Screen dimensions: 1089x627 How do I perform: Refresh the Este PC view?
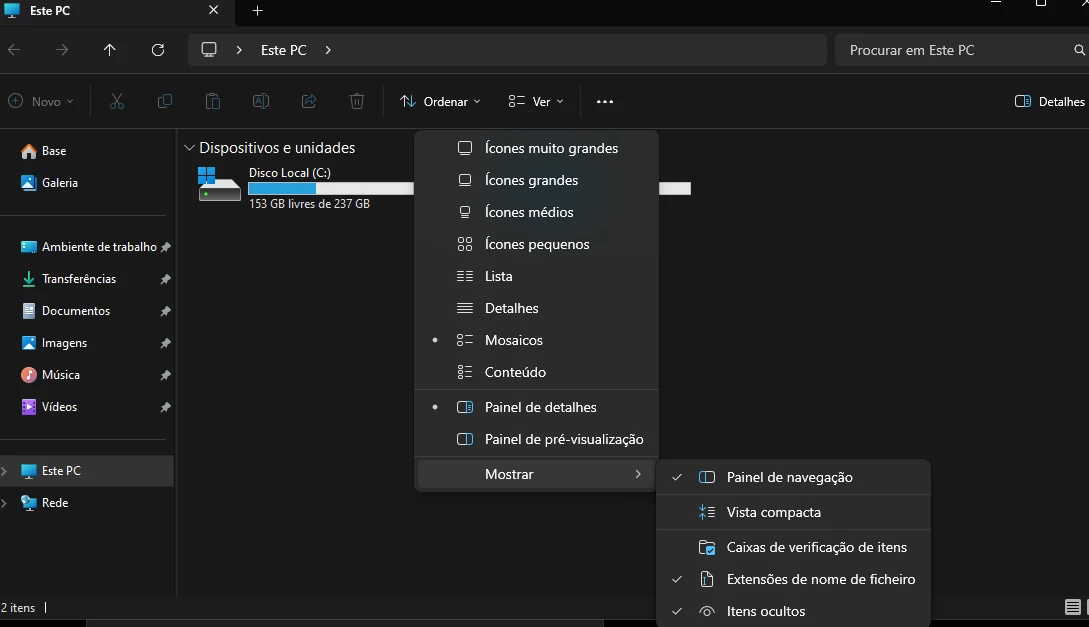coord(158,50)
